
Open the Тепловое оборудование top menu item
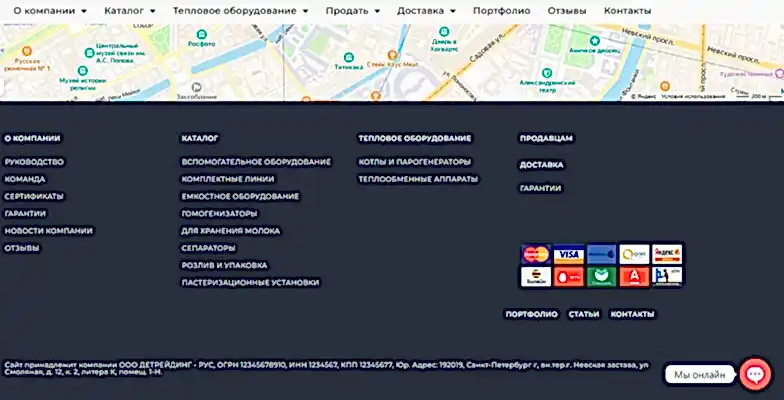point(234,10)
